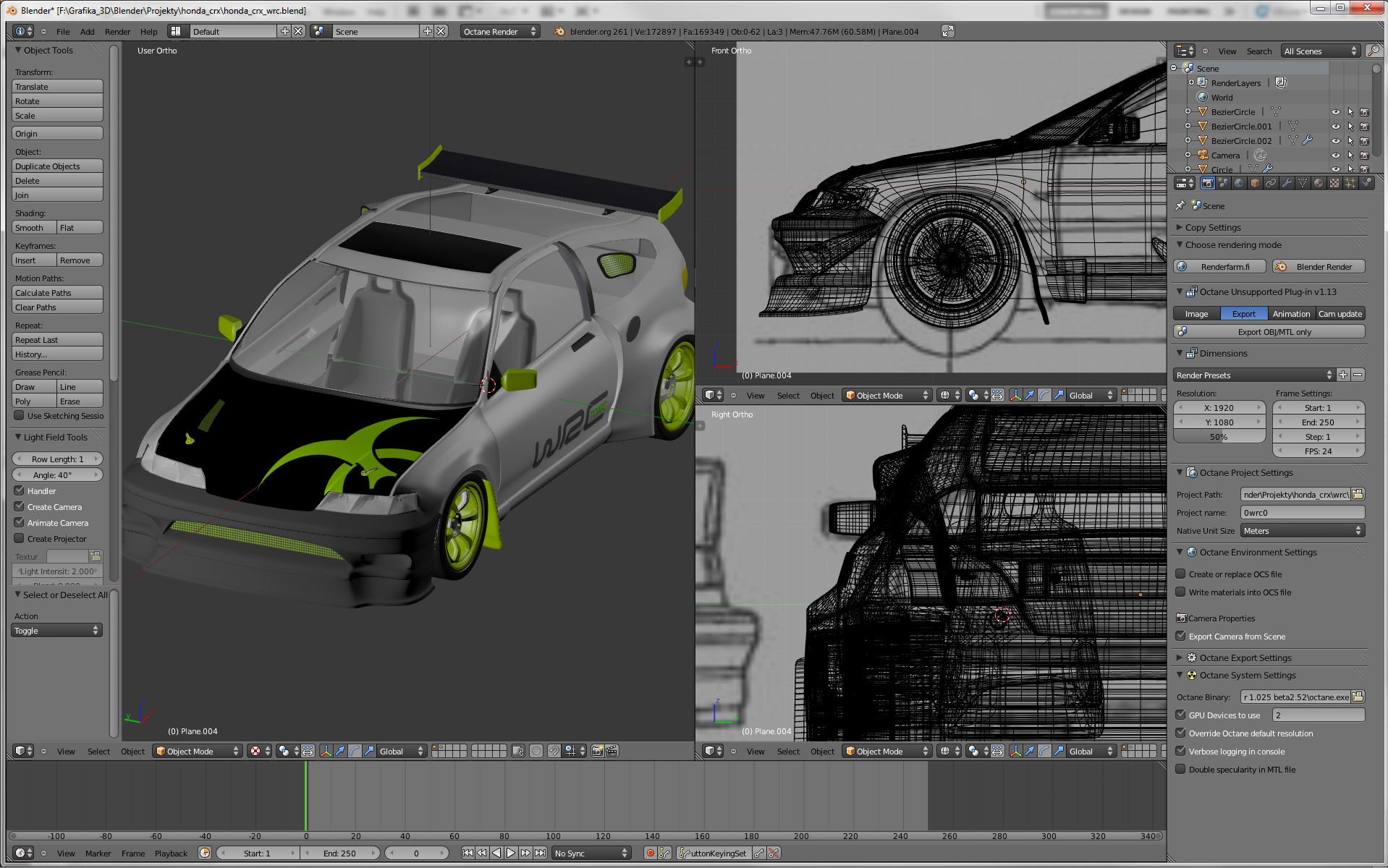The width and height of the screenshot is (1388, 868).
Task: Toggle fullscreen with the top bar icon
Action: [947, 31]
